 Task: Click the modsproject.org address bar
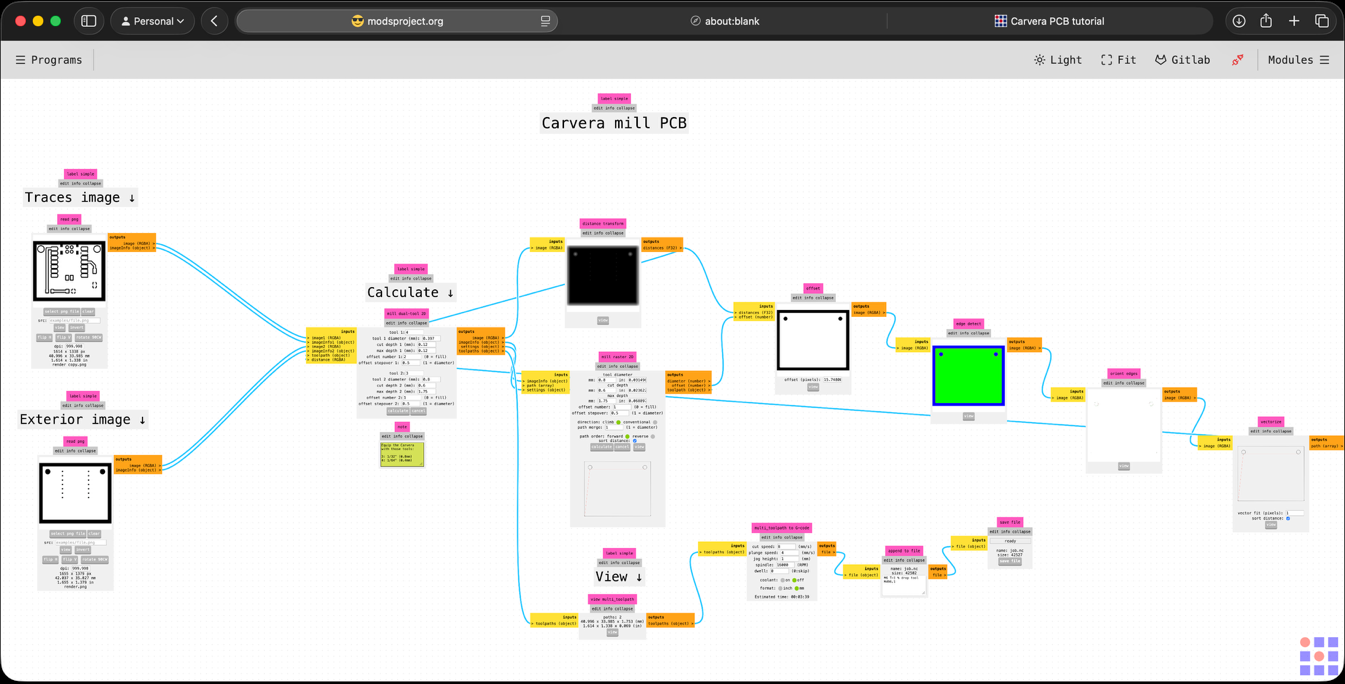coord(397,21)
